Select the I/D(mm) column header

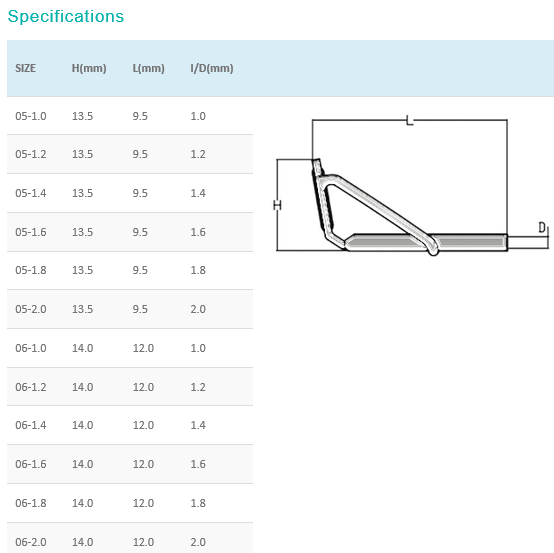click(x=212, y=68)
